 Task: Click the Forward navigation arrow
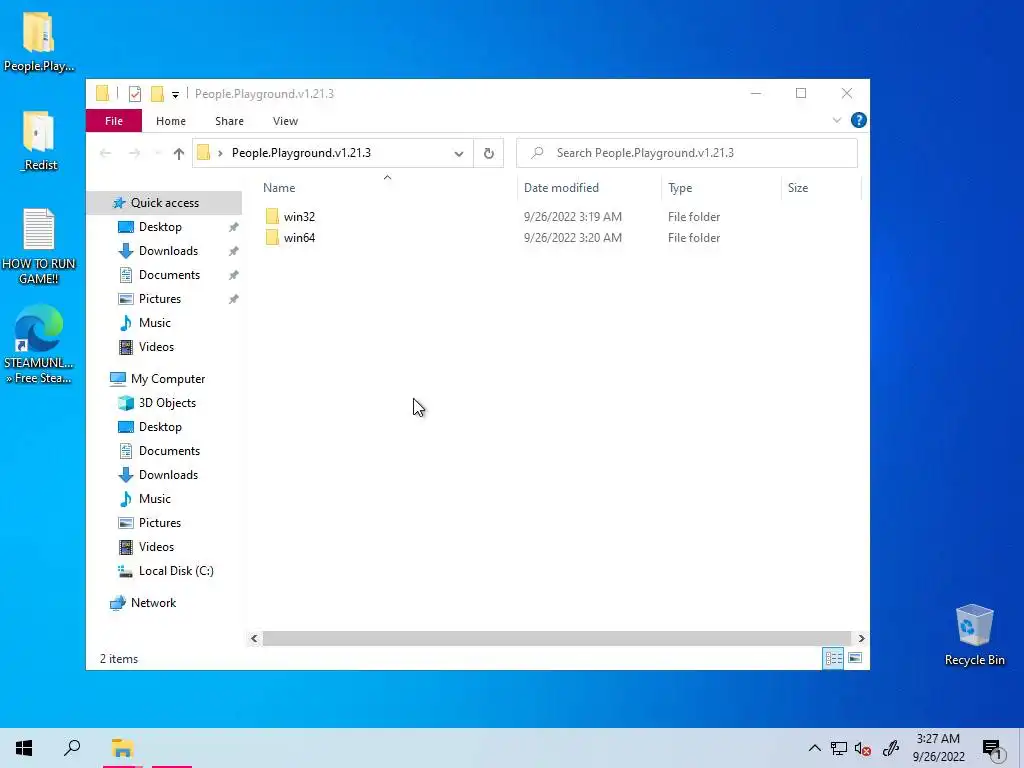click(x=134, y=153)
